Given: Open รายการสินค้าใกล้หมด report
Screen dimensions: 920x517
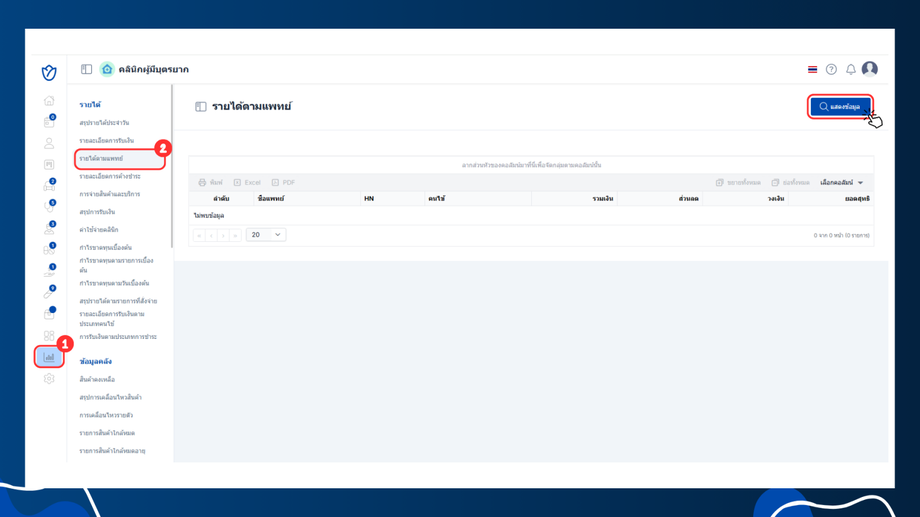Looking at the screenshot, I should [x=107, y=432].
